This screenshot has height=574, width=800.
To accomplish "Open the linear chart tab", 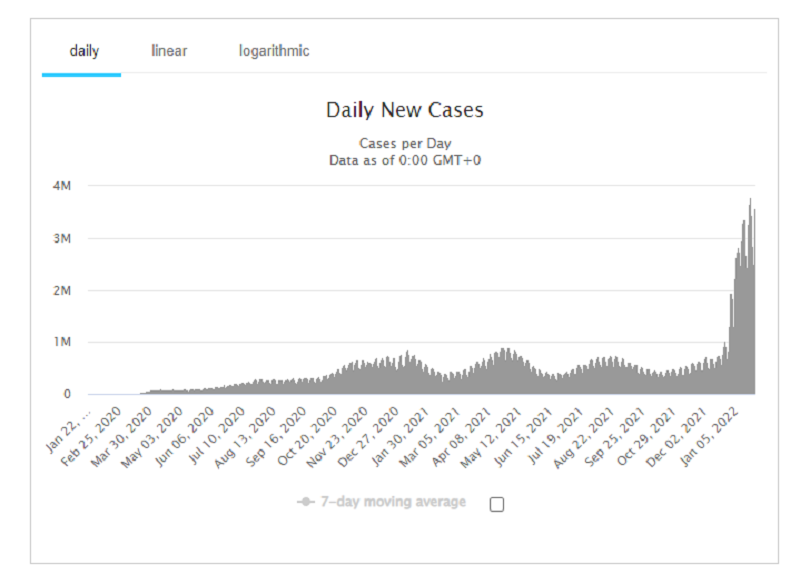I will (x=169, y=51).
